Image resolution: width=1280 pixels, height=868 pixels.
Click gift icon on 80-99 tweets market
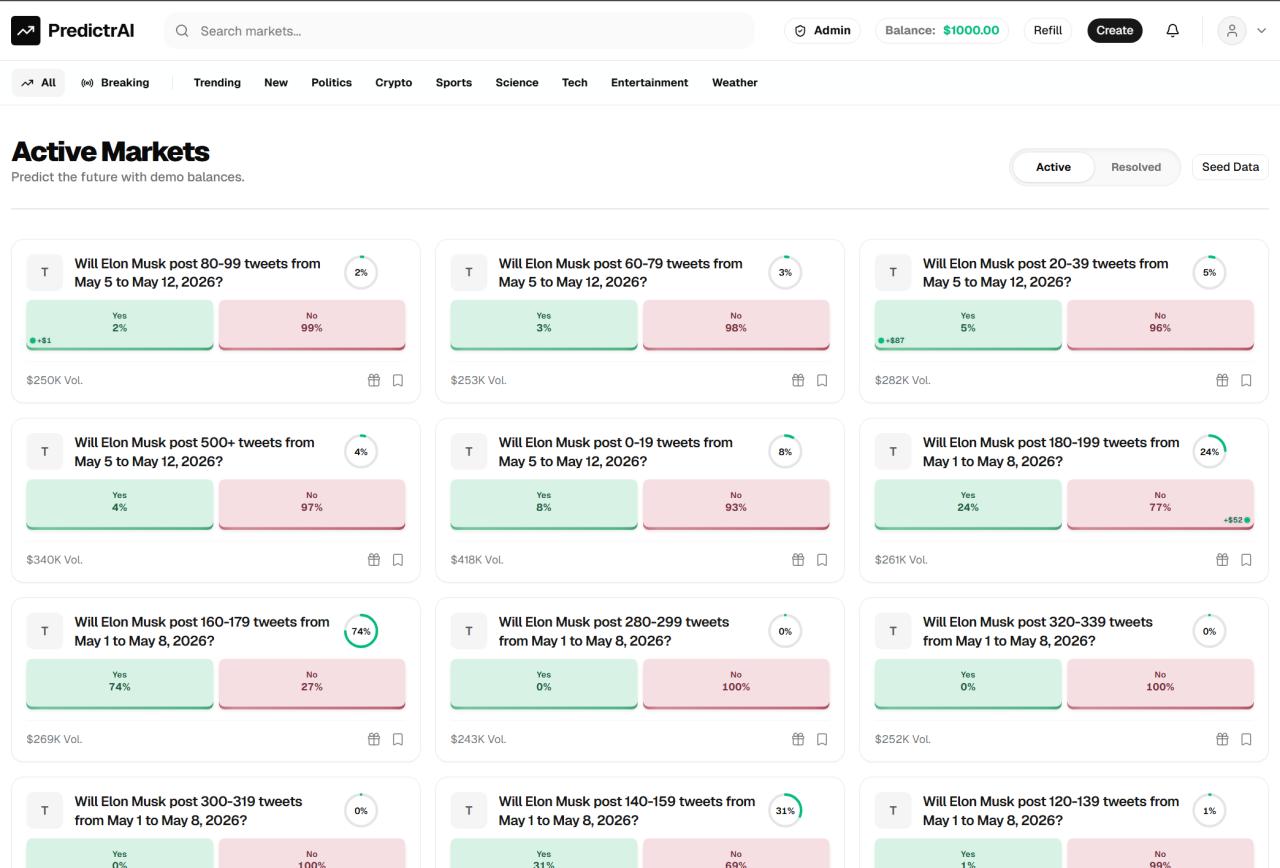pos(374,380)
